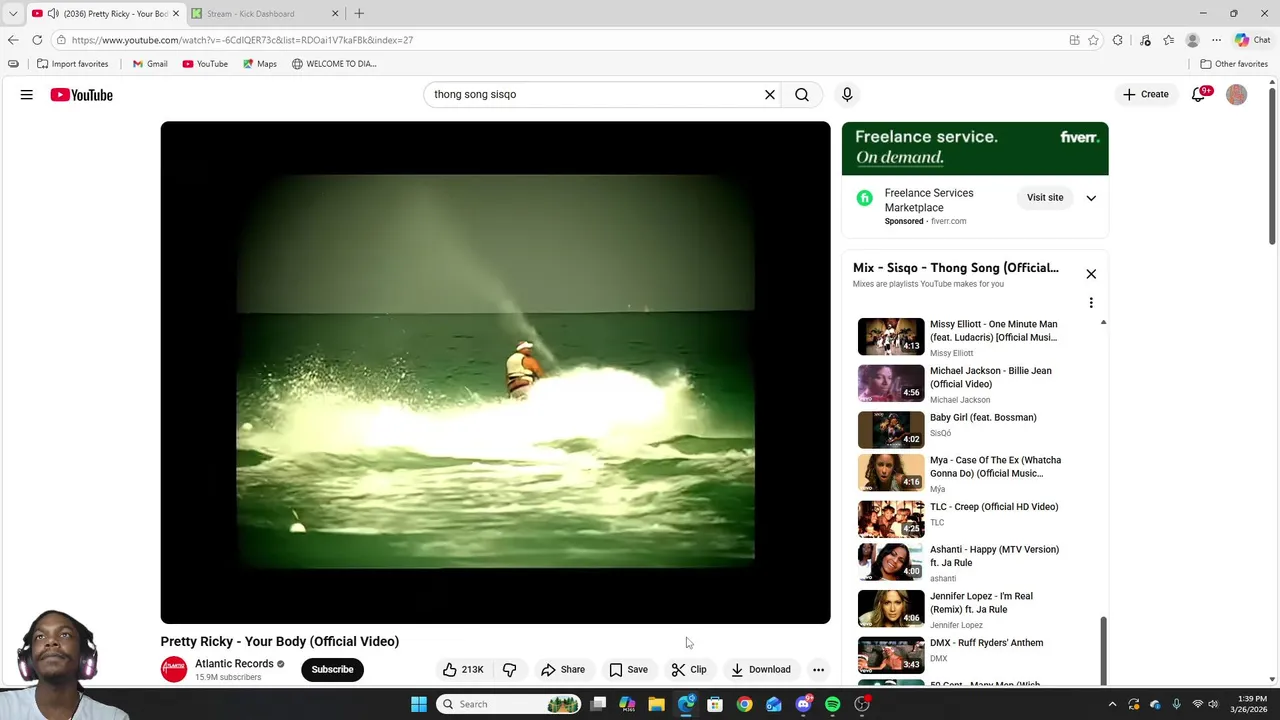Open more actions below the video
This screenshot has width=1280, height=720.
point(818,670)
